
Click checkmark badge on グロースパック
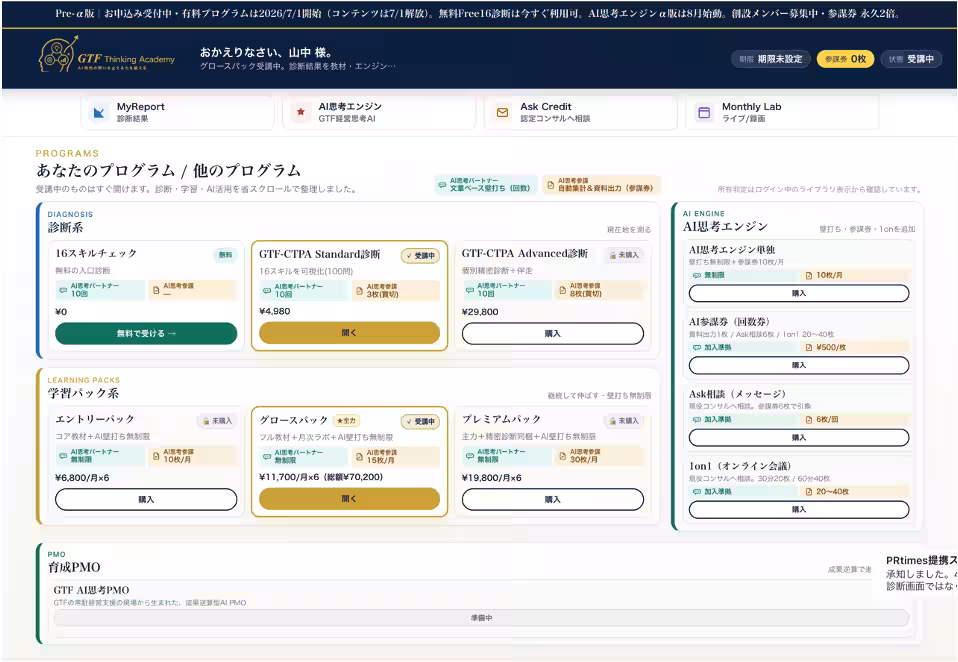click(420, 421)
